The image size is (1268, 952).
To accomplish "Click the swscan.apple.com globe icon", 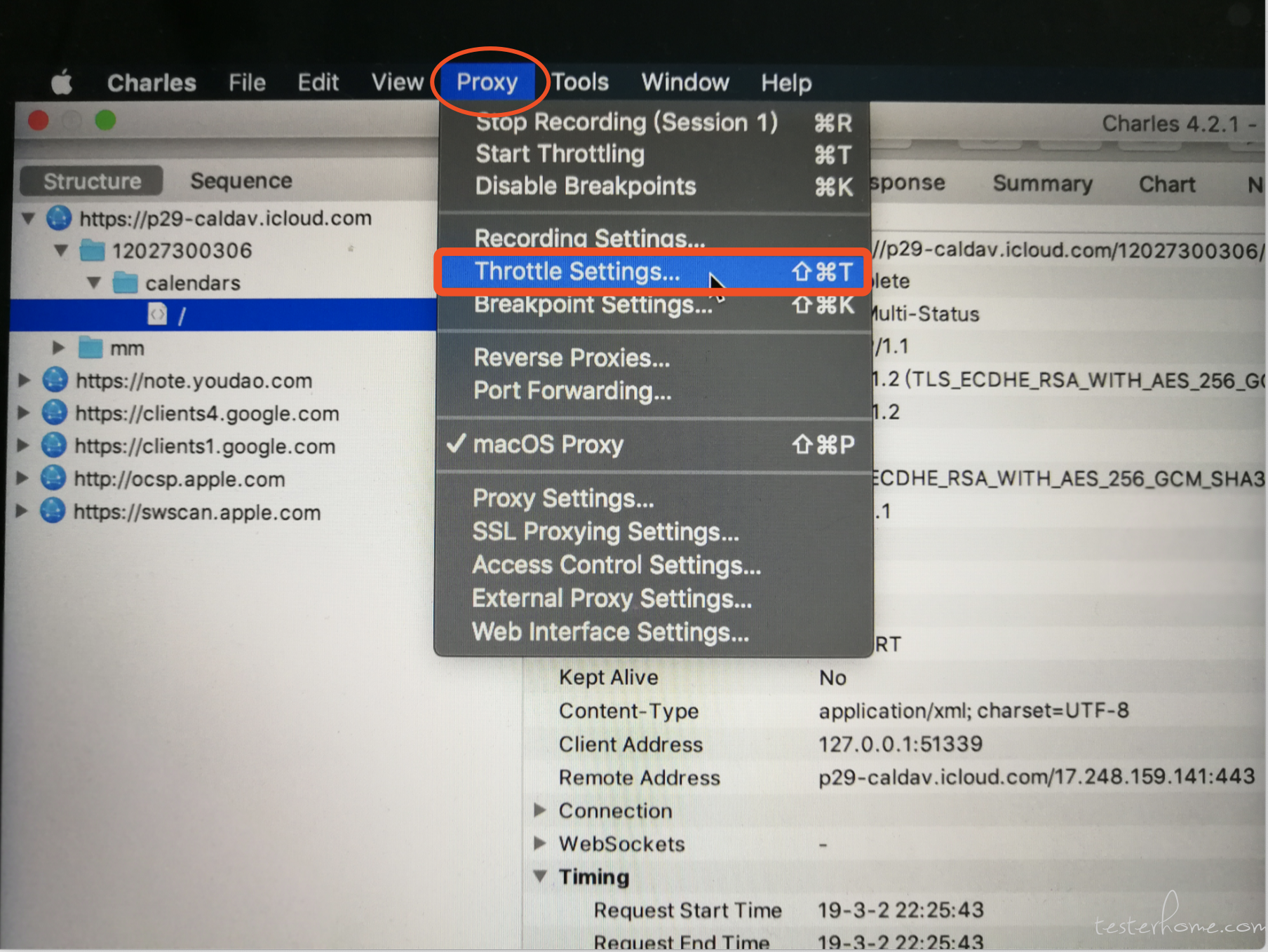I will [52, 511].
